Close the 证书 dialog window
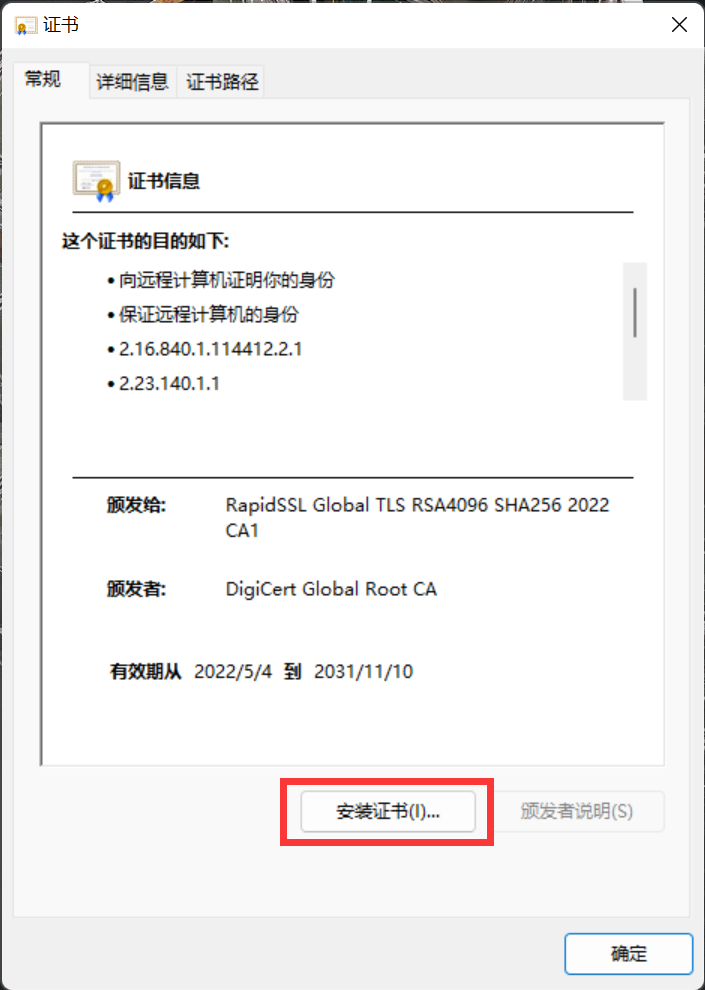Screen dimensions: 705x990 click(x=679, y=25)
